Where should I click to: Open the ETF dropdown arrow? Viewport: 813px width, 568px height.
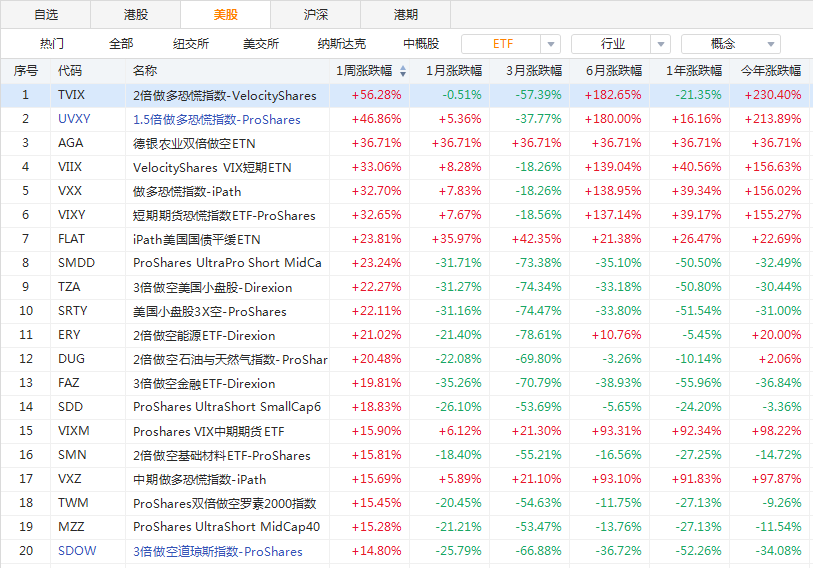click(x=551, y=44)
